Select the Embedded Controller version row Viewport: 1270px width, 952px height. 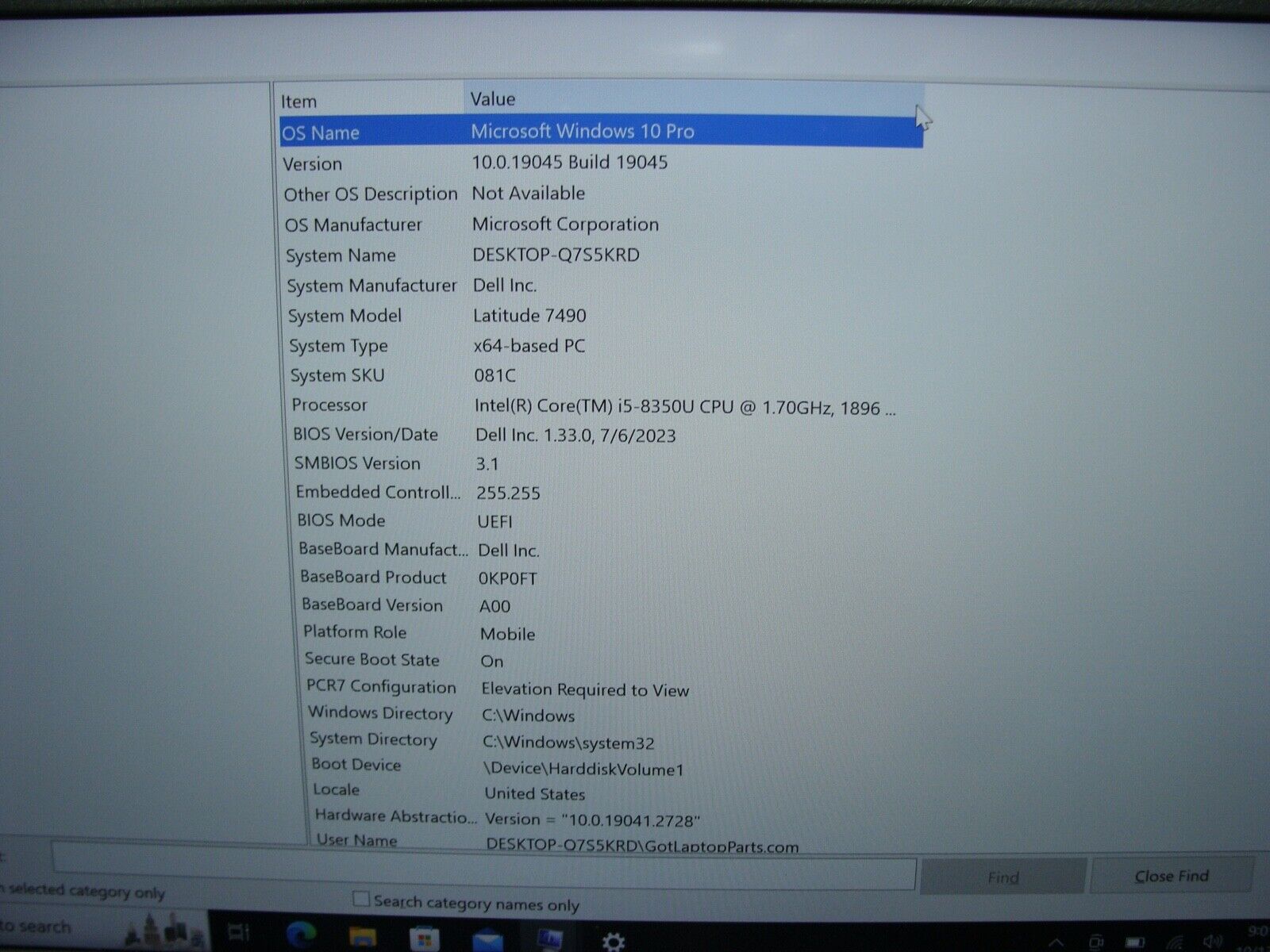pyautogui.click(x=610, y=492)
